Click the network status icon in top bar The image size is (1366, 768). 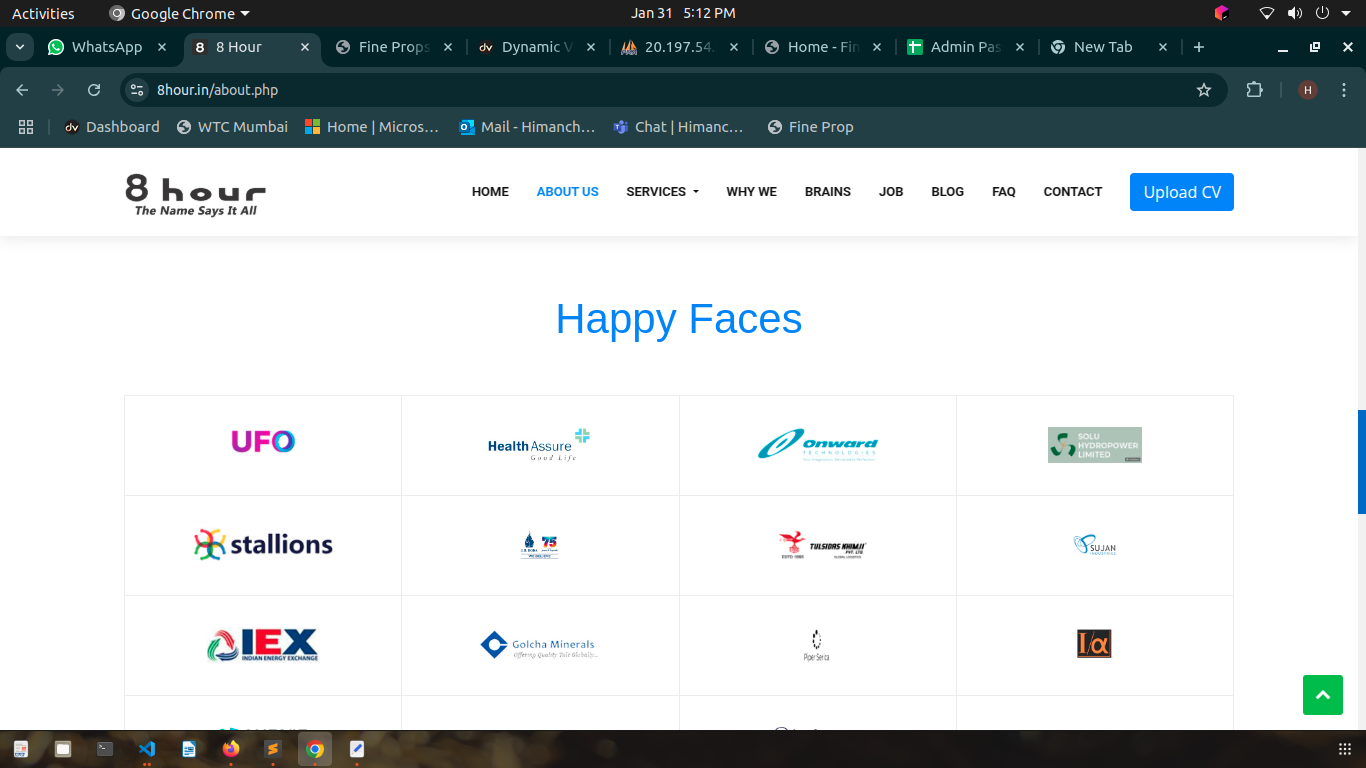click(x=1267, y=13)
